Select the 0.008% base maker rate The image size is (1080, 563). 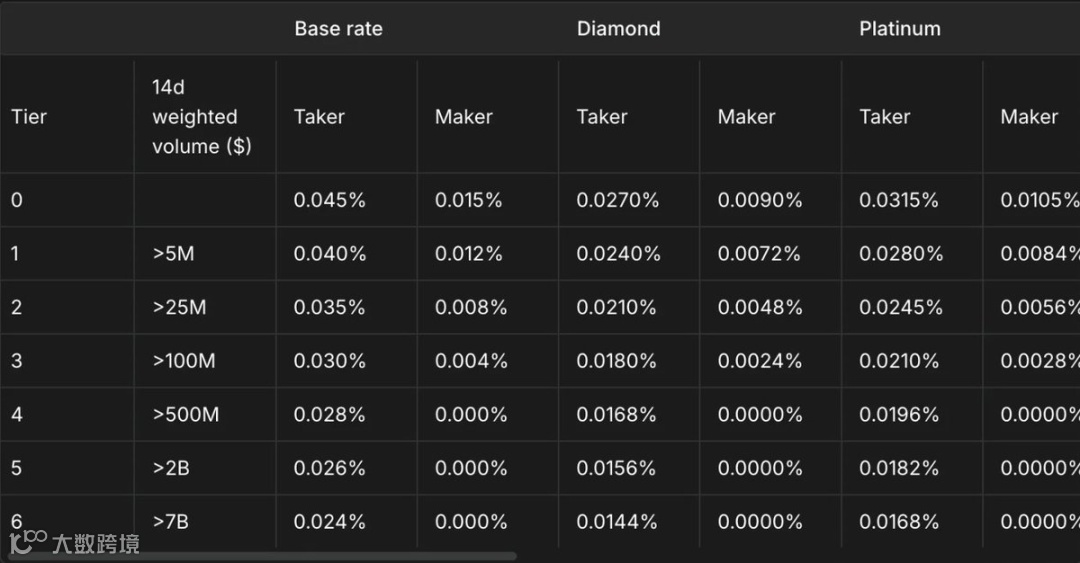pos(471,308)
